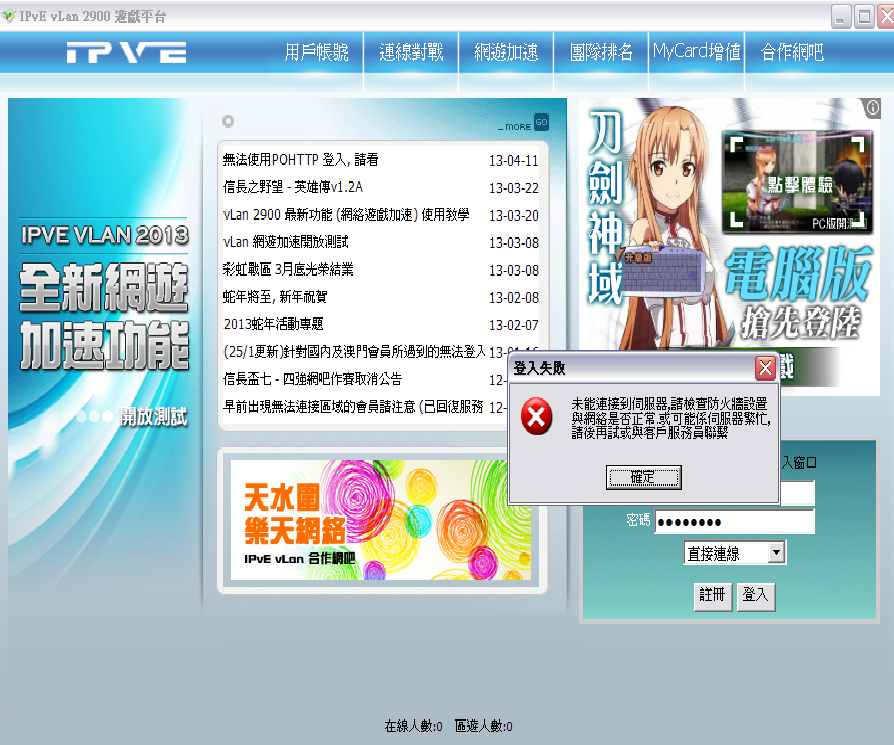Click the username field behind the dialog

(797, 493)
